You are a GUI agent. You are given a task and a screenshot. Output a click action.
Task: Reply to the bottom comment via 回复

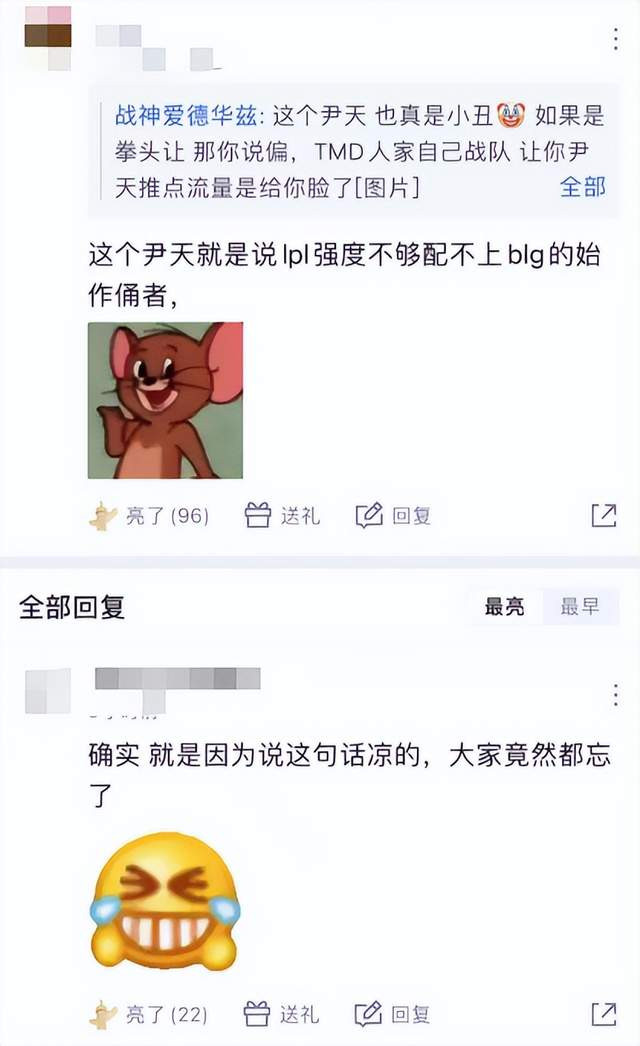(x=392, y=1015)
